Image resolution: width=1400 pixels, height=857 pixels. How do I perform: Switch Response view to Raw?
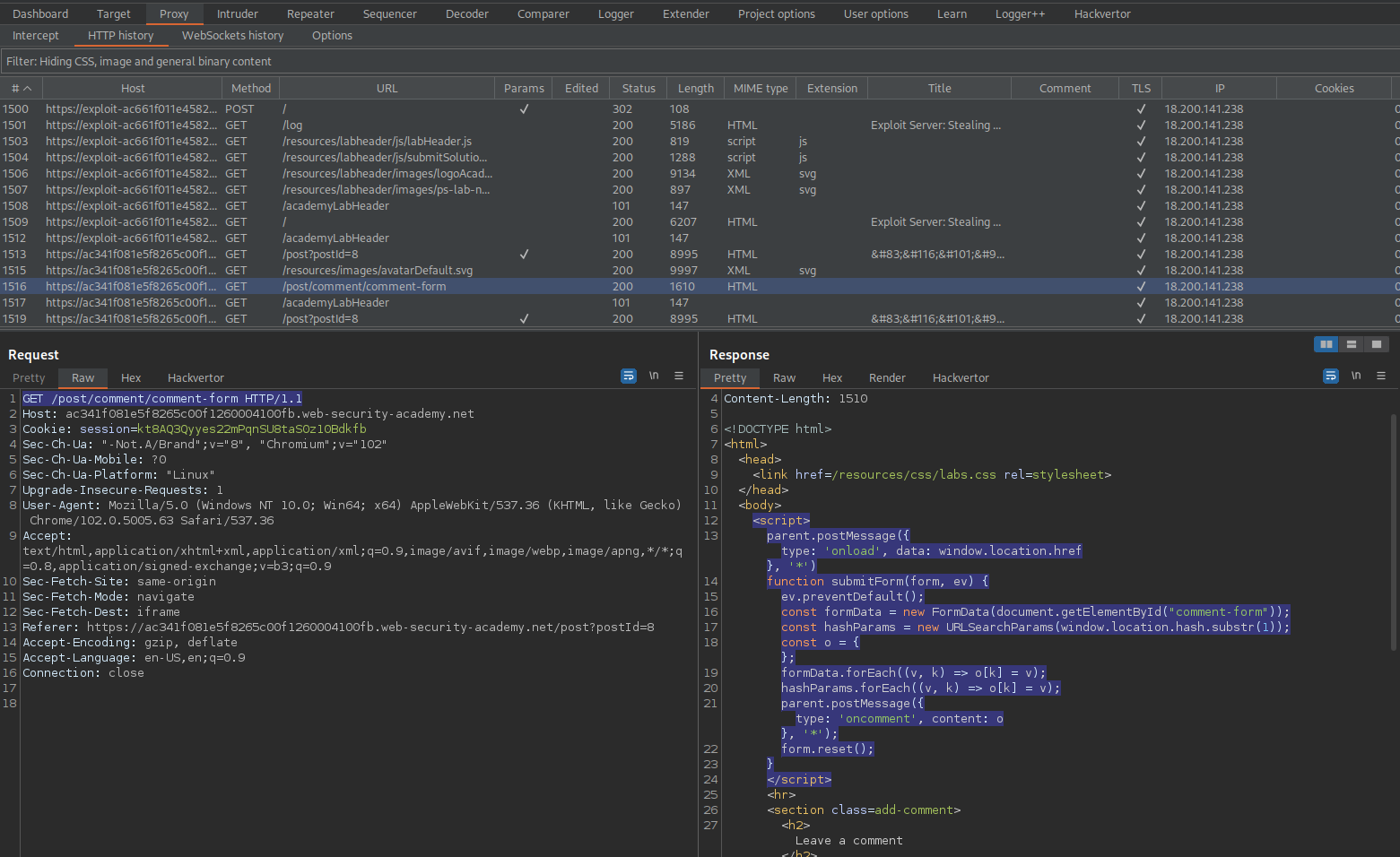click(784, 377)
